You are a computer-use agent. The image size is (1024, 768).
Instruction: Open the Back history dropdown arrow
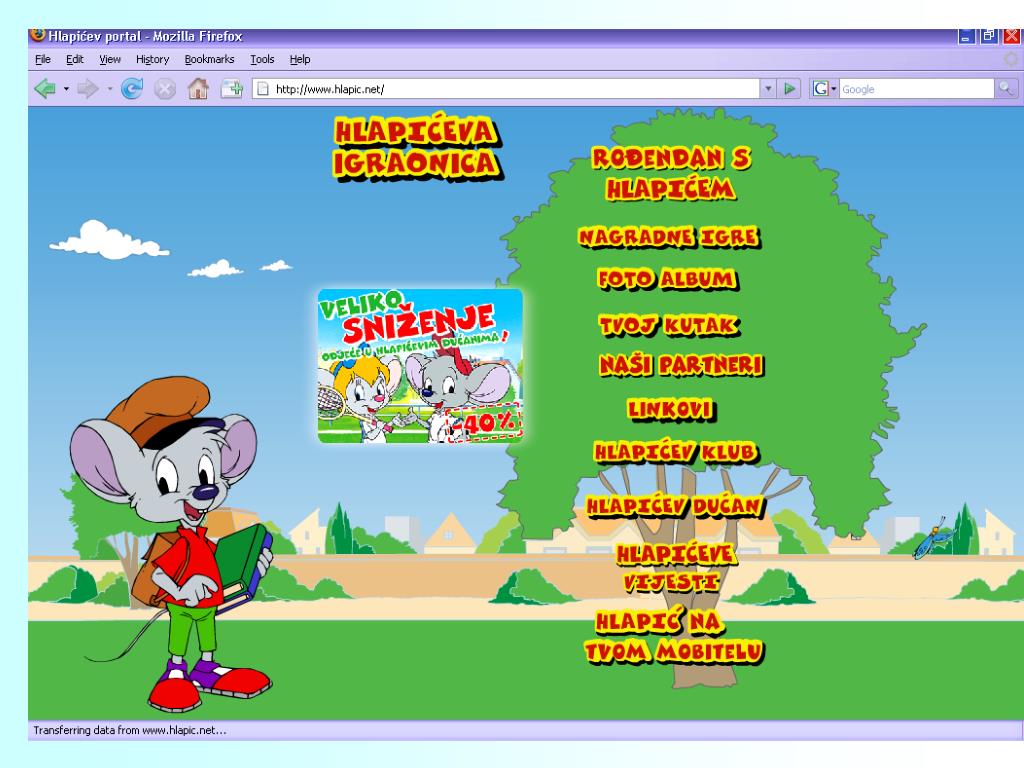66,88
